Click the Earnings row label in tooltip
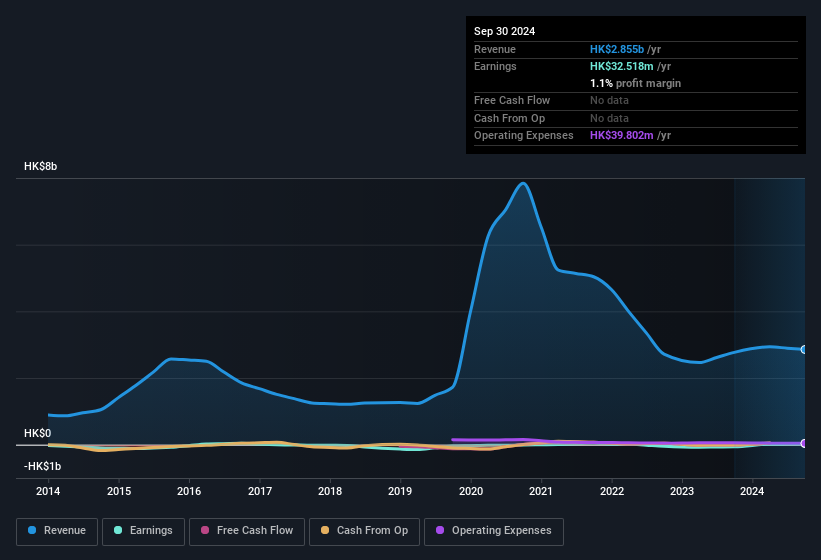This screenshot has height=560, width=821. tap(495, 66)
